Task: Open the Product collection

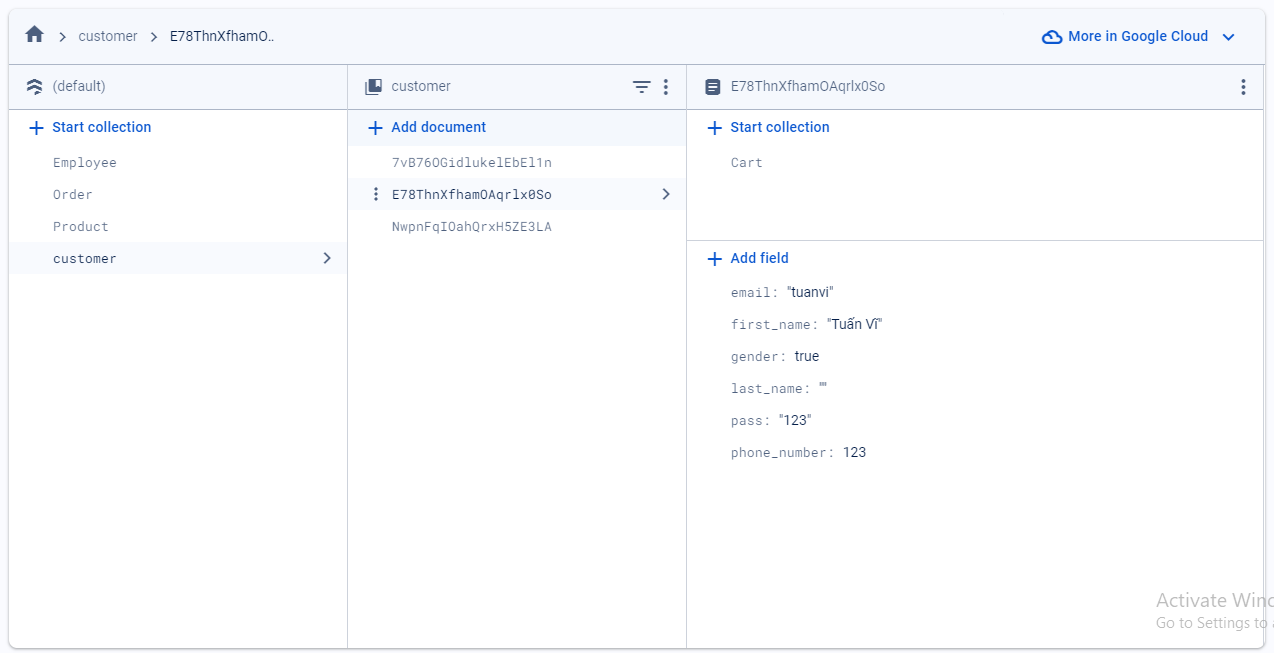Action: click(x=81, y=227)
